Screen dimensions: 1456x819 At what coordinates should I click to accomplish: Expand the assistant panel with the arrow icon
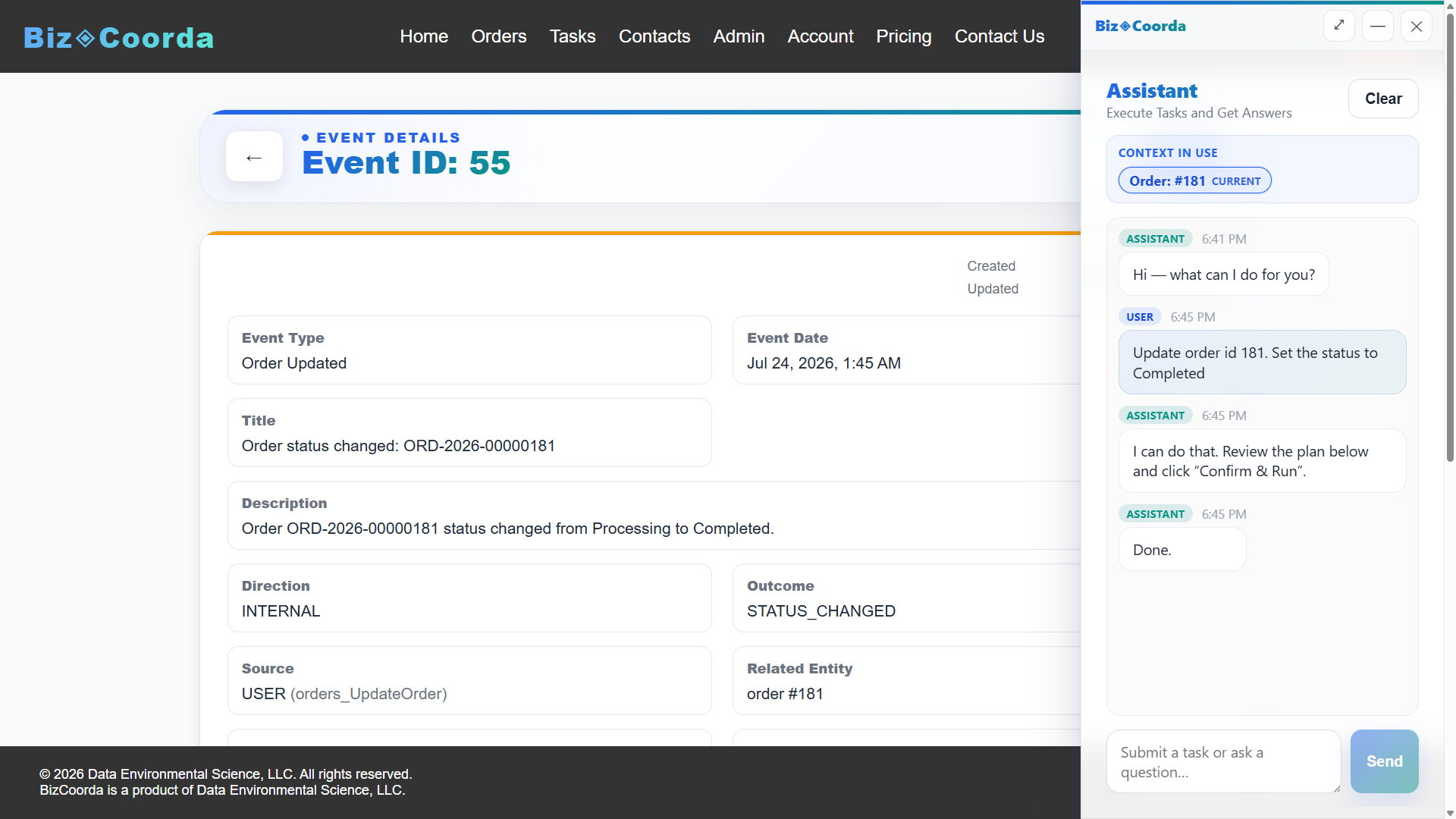1339,26
